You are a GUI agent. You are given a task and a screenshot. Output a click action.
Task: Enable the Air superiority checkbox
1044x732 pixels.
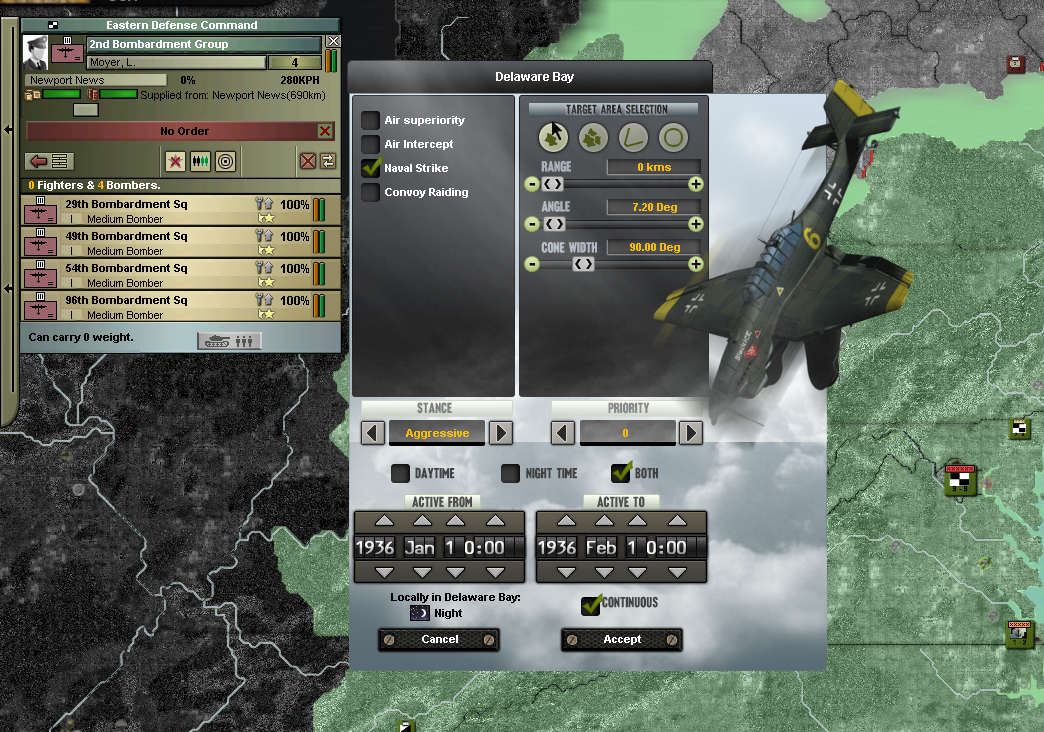370,120
